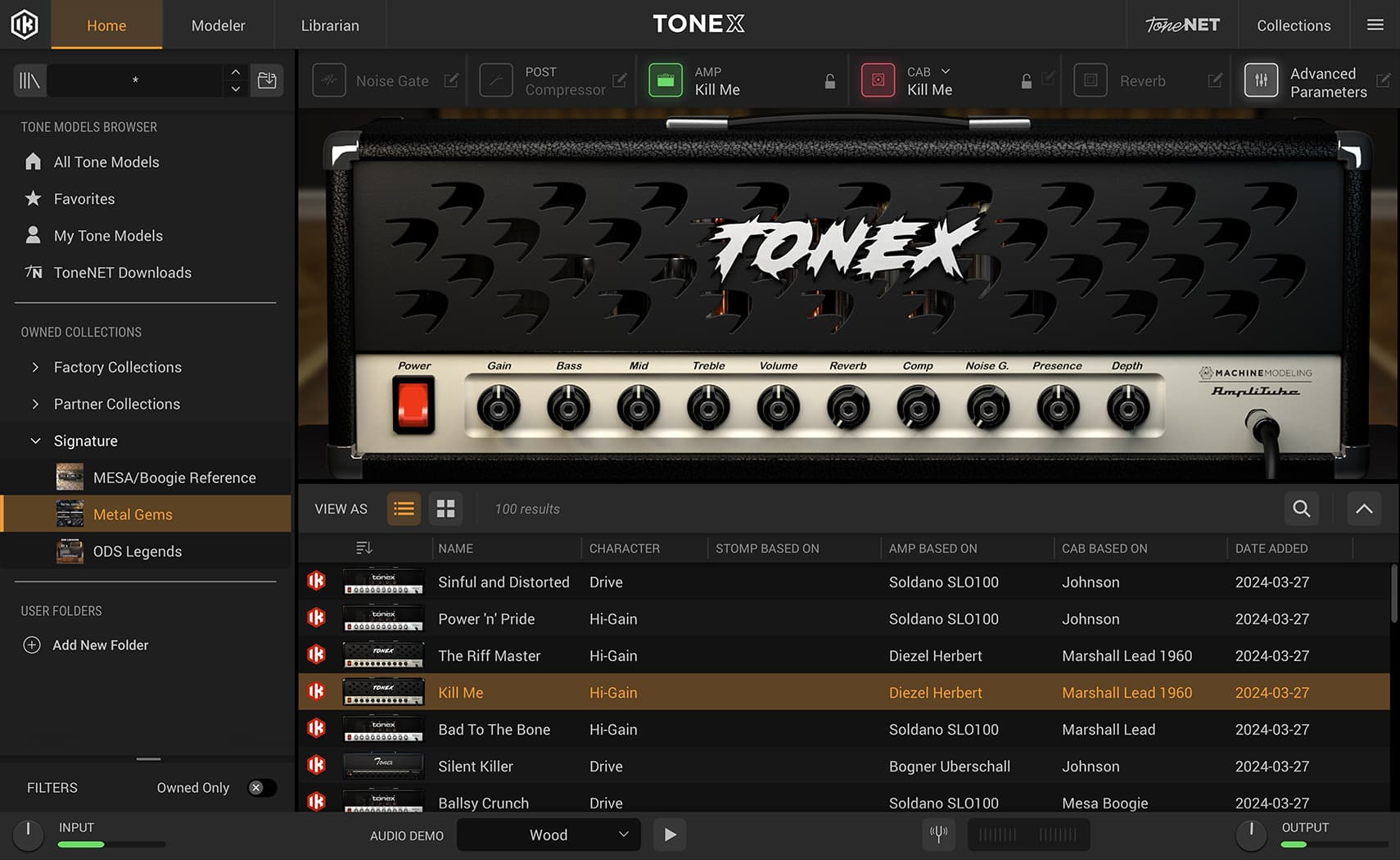
Task: Click the ToneNET Downloads sidebar icon
Action: (x=34, y=272)
